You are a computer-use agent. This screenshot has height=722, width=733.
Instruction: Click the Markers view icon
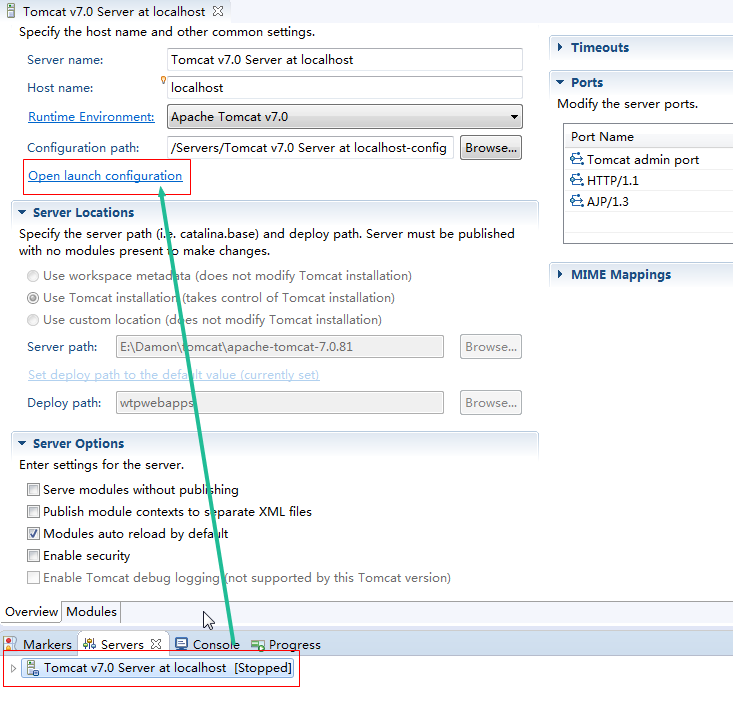(10, 644)
